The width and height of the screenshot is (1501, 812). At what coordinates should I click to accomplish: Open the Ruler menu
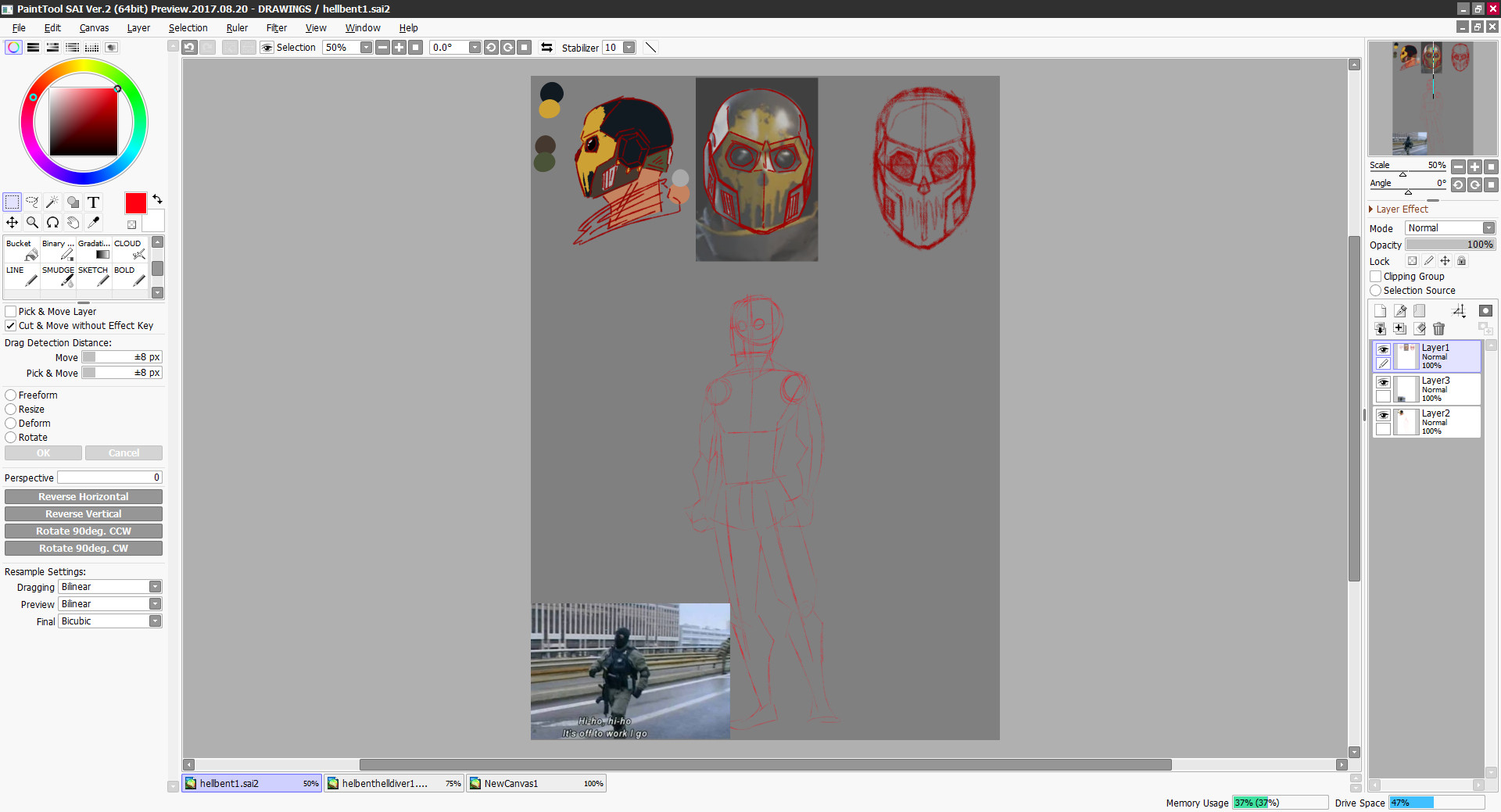click(237, 28)
